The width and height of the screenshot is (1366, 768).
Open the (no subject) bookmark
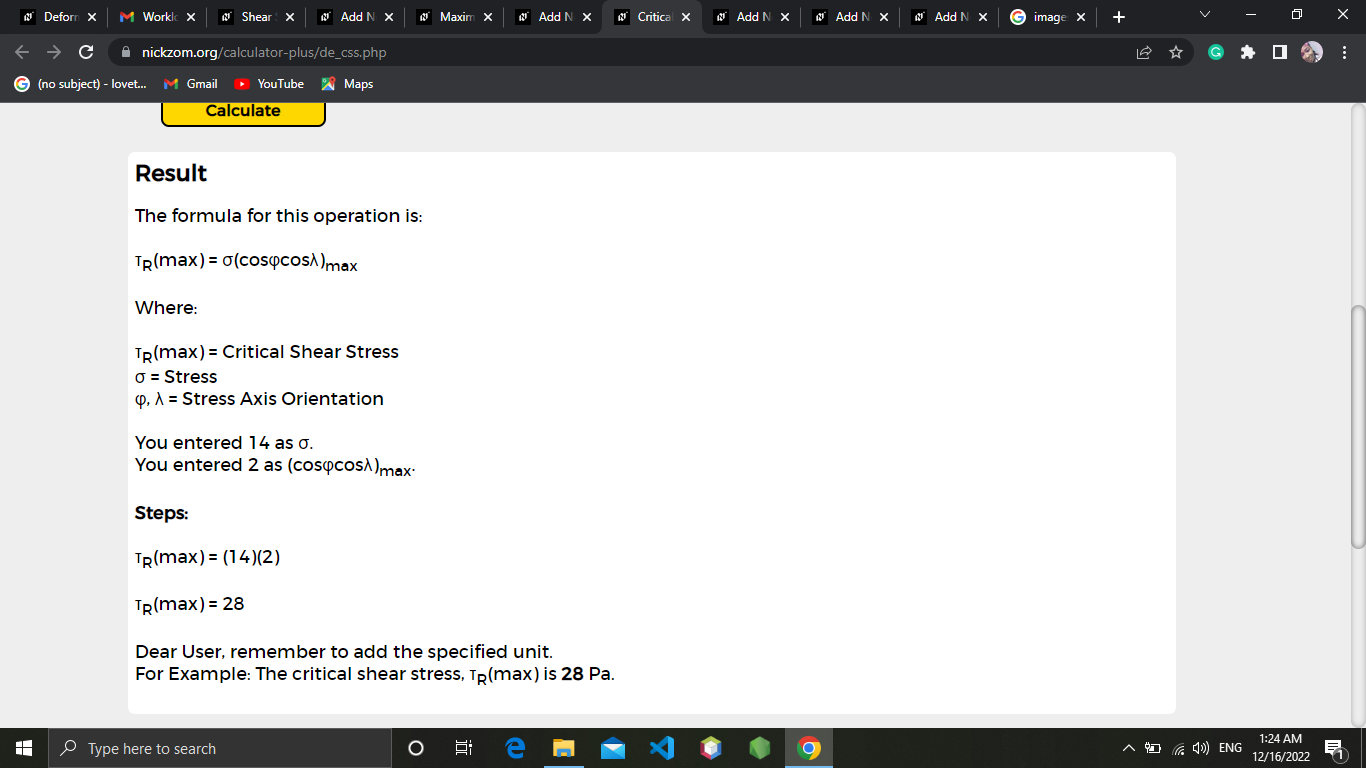(81, 84)
